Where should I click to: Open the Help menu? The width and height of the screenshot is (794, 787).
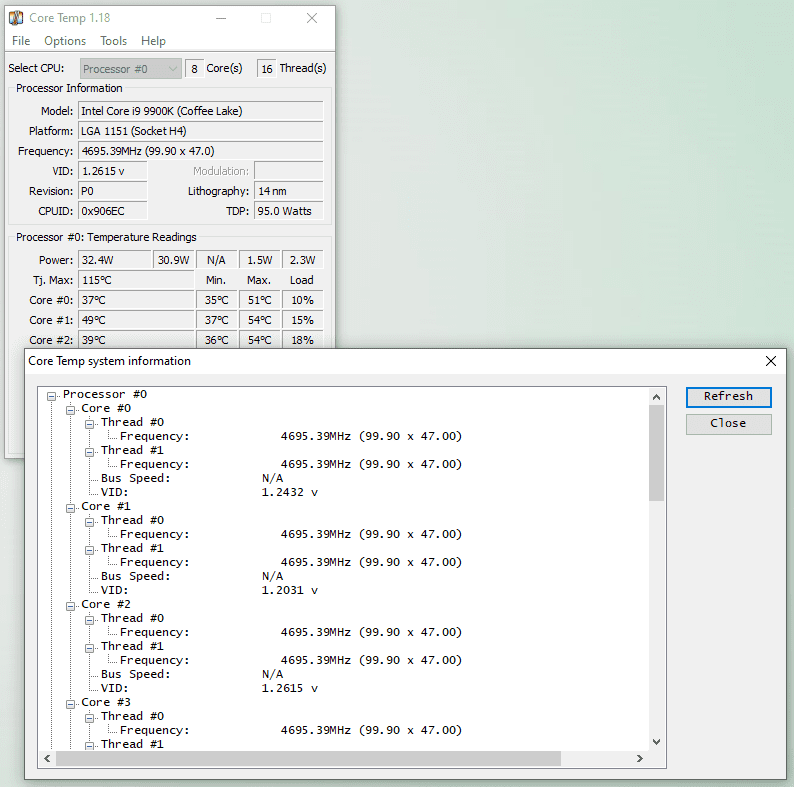click(153, 41)
